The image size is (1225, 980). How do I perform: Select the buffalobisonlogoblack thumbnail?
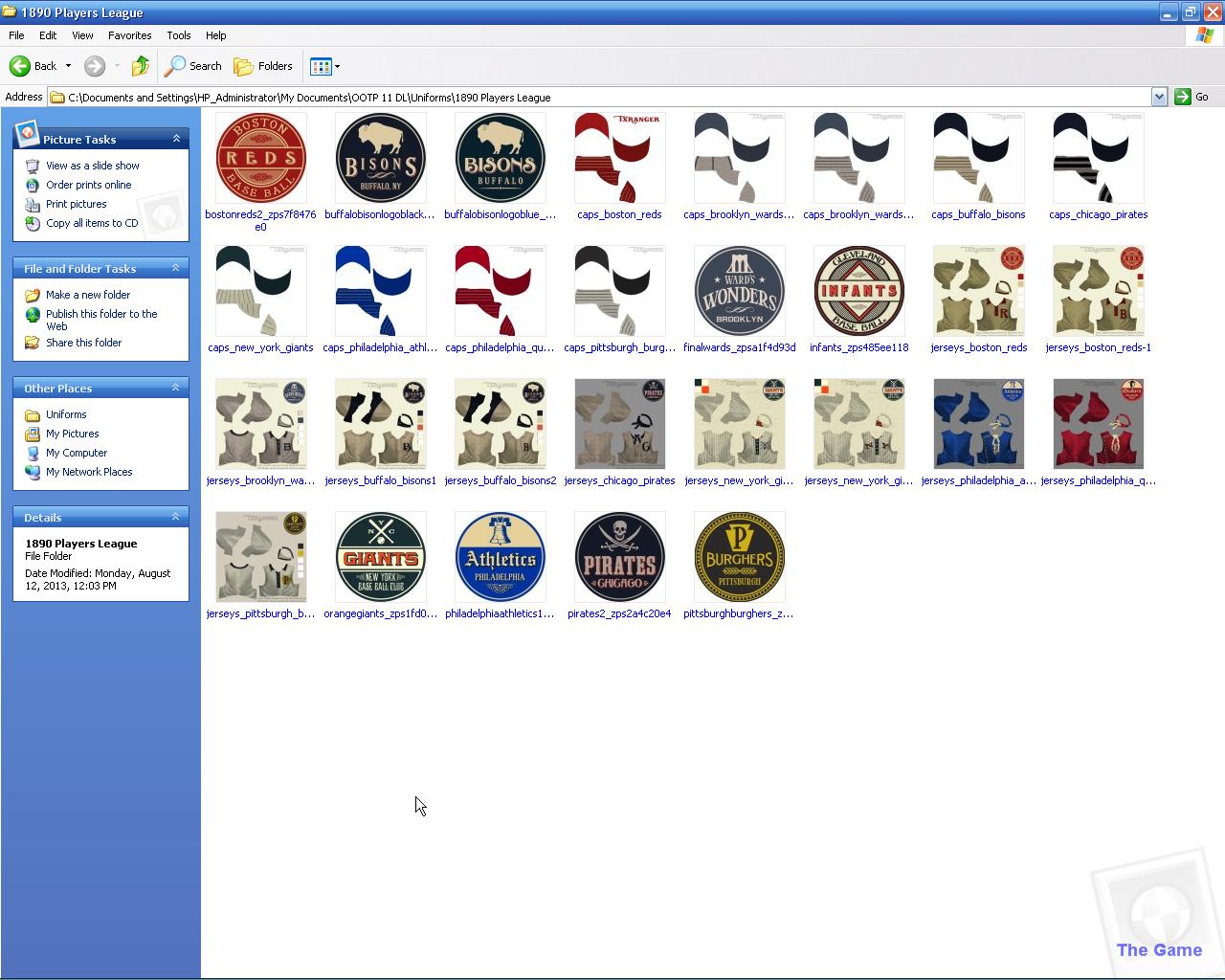[x=381, y=158]
